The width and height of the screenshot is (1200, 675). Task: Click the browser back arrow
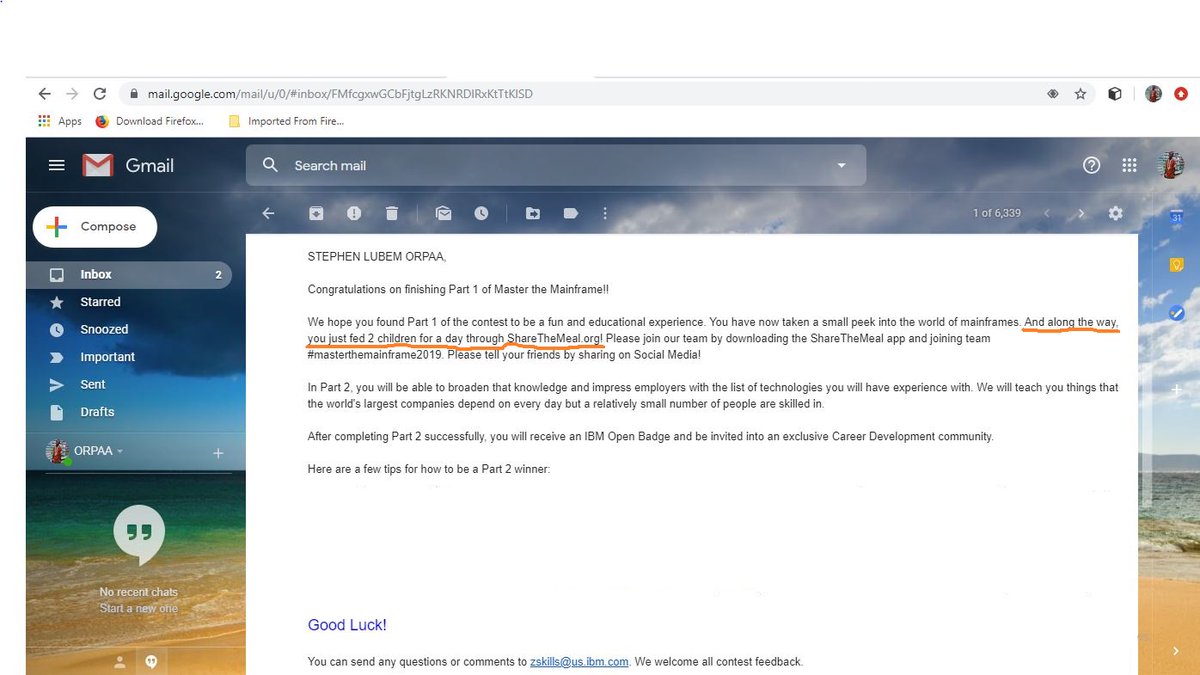point(44,94)
